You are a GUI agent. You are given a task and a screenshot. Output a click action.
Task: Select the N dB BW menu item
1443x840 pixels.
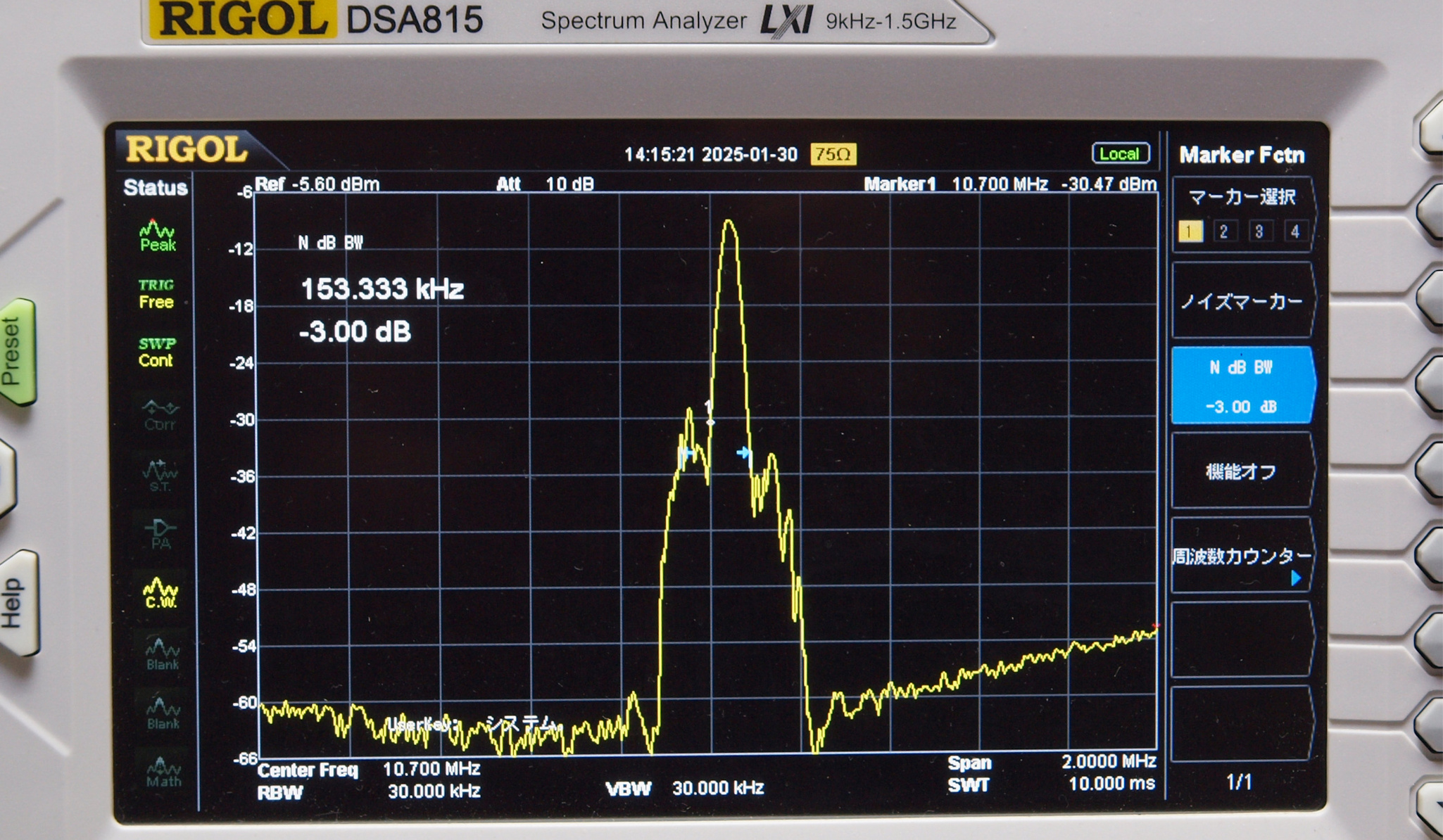[x=1241, y=386]
